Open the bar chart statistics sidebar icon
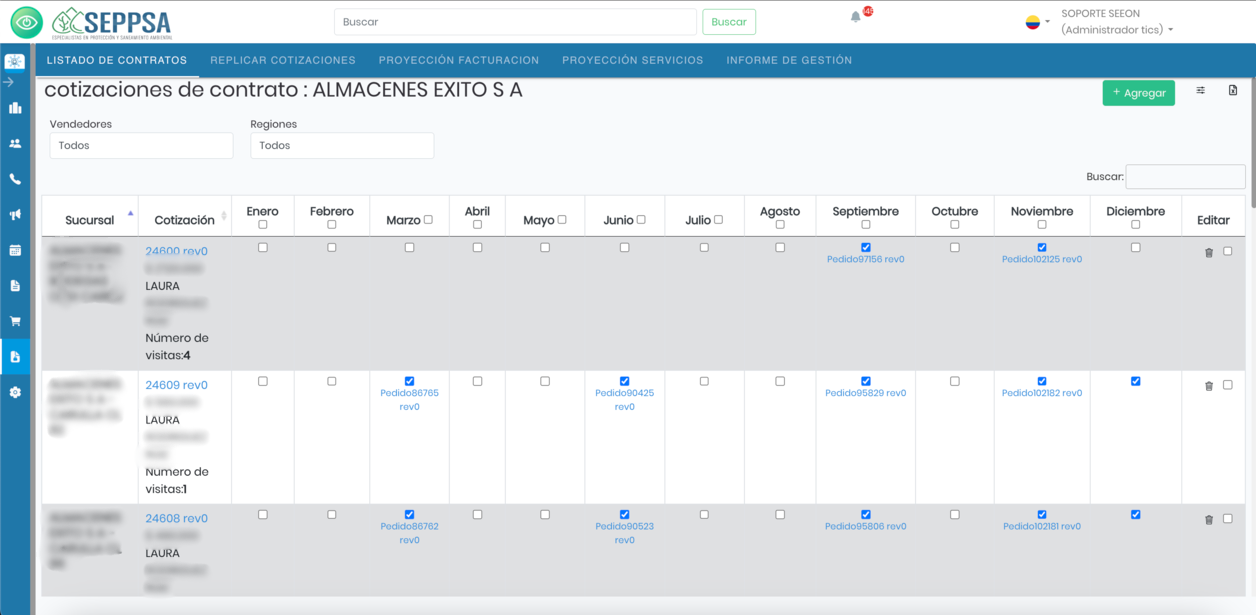The height and width of the screenshot is (615, 1256). pos(15,108)
